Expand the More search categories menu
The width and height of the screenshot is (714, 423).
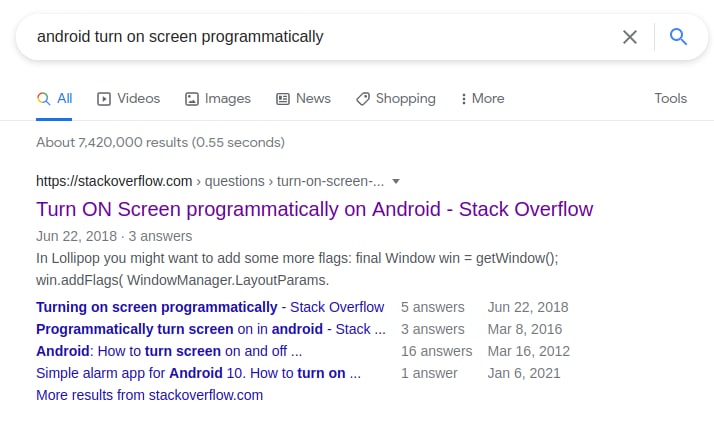click(x=483, y=98)
